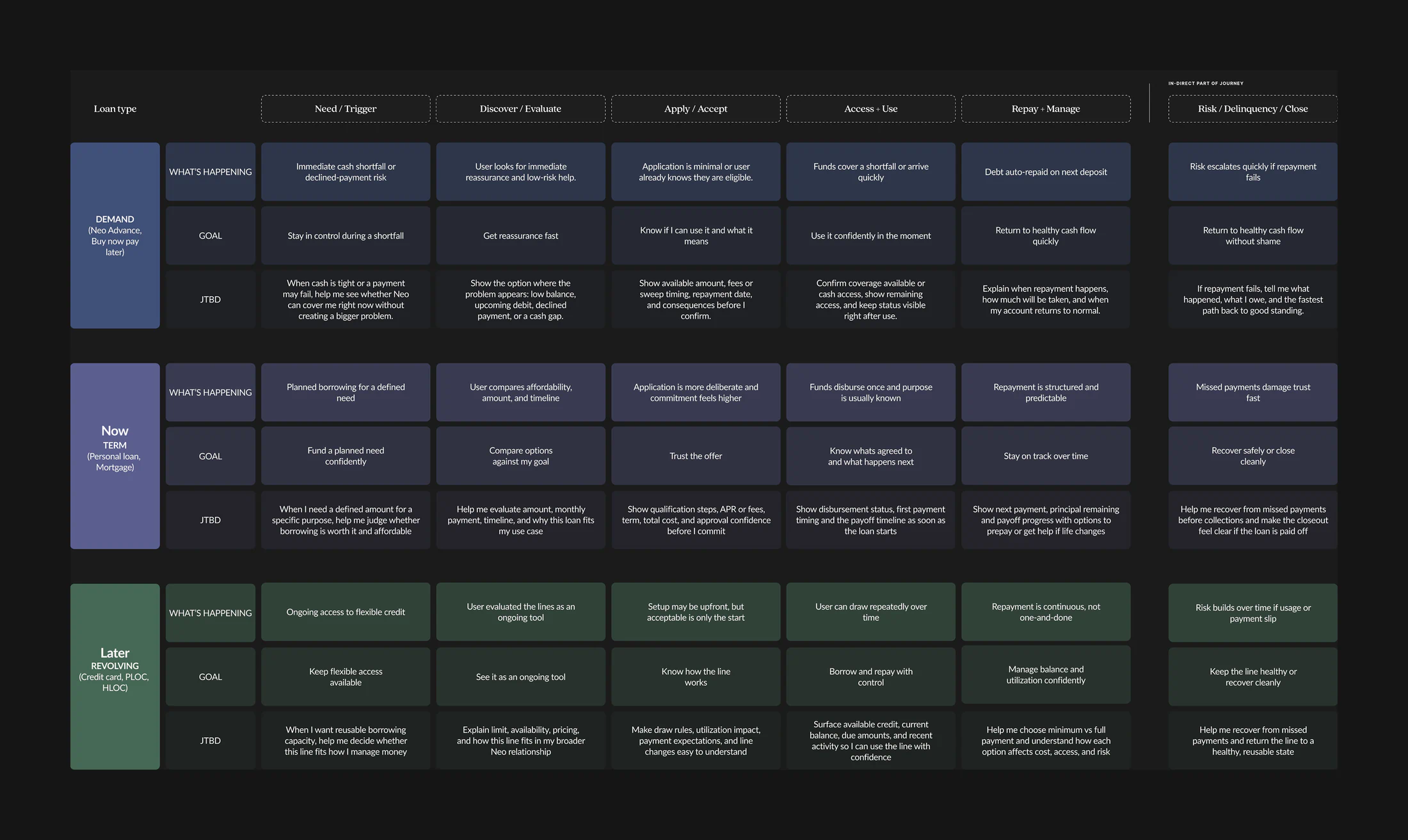Click 'User can draw repeatedly over time' cell
This screenshot has width=1408, height=840.
point(870,612)
